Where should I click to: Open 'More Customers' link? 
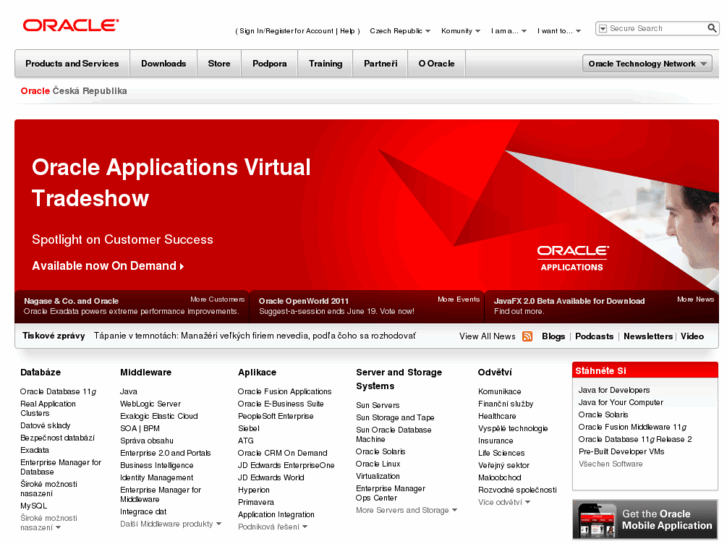tap(217, 300)
